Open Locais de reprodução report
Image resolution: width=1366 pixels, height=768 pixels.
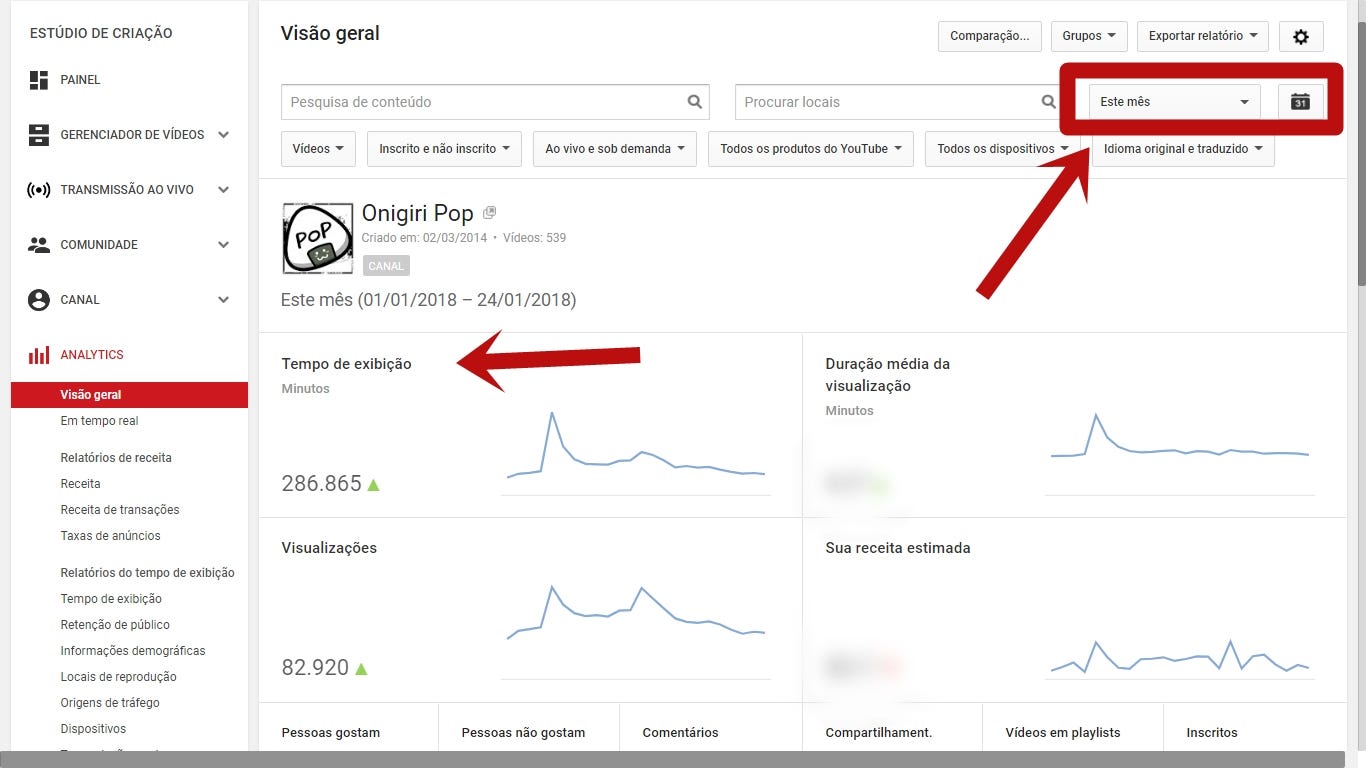pyautogui.click(x=118, y=677)
